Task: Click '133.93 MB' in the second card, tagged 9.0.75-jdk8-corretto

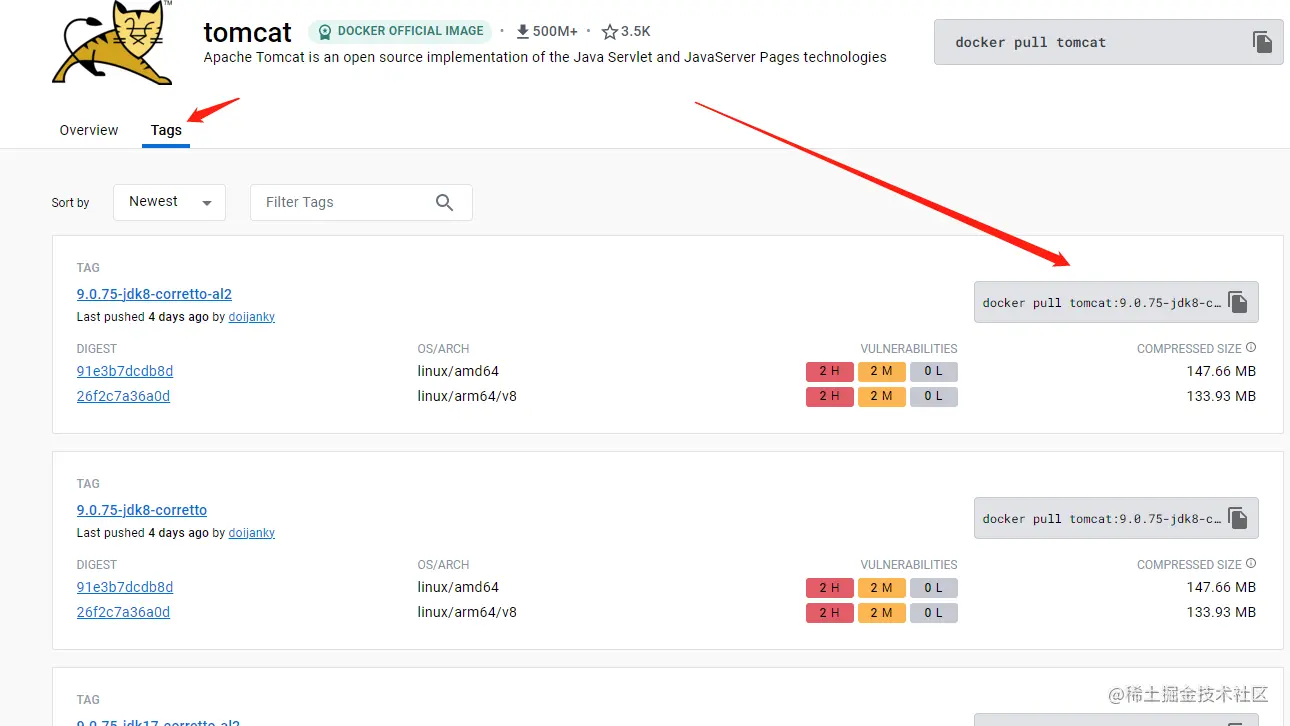Action: pyautogui.click(x=1221, y=612)
